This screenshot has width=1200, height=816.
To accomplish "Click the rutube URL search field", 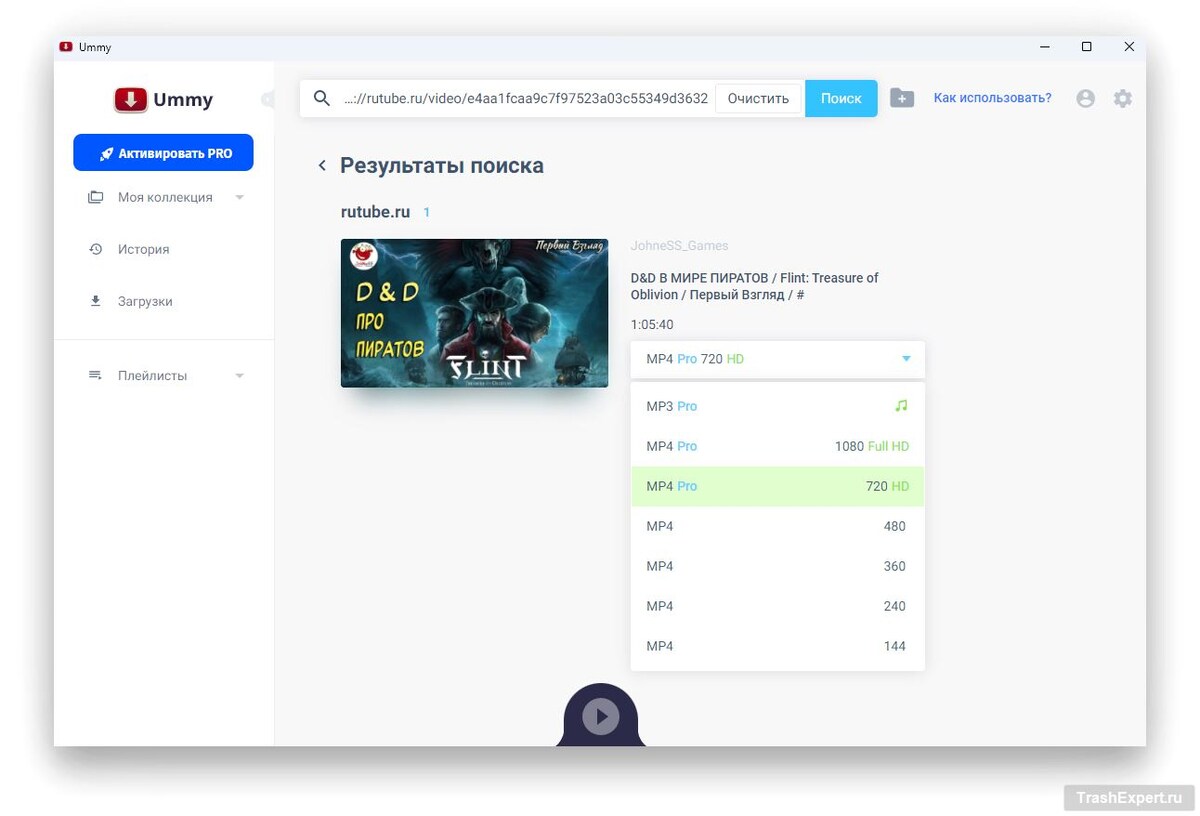I will [x=526, y=98].
